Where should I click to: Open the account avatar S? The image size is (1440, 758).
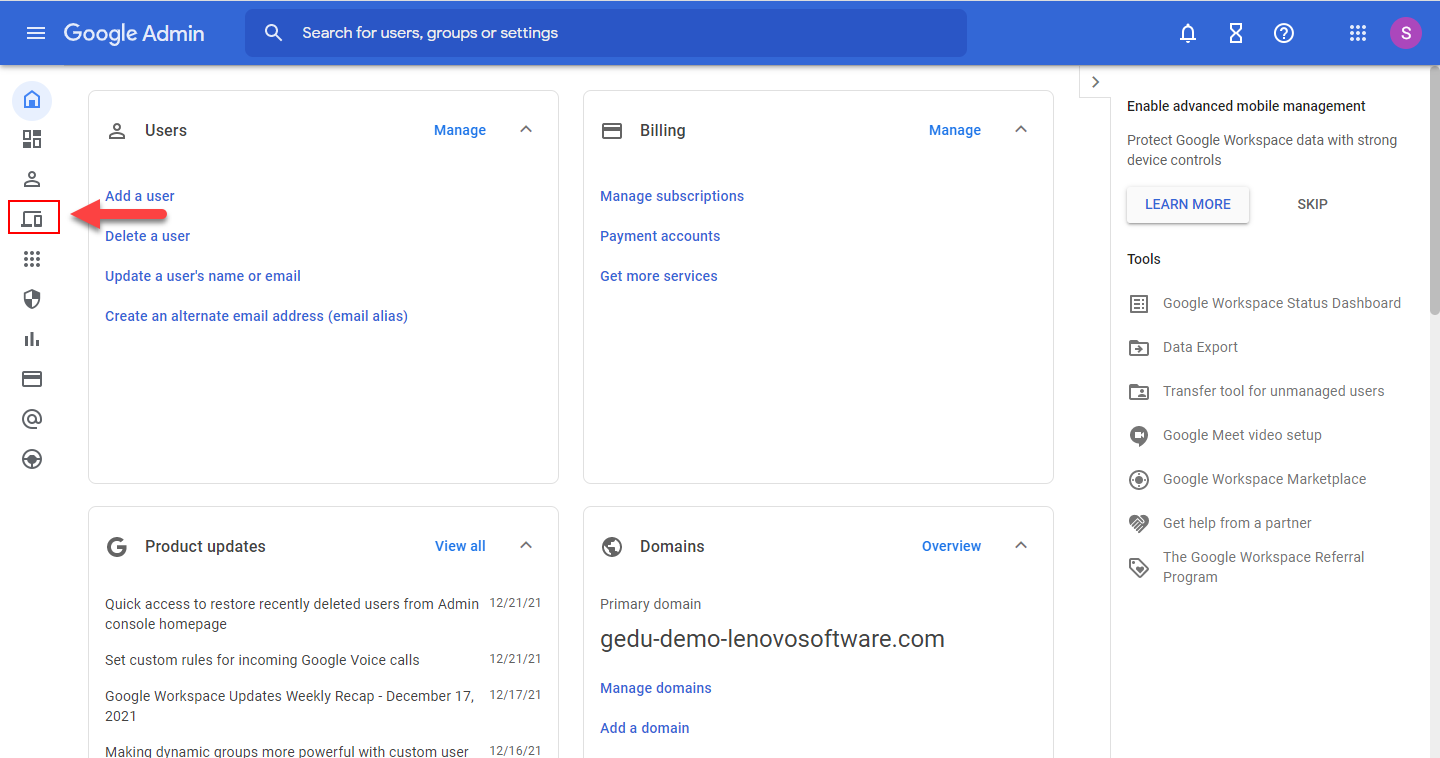pyautogui.click(x=1406, y=33)
